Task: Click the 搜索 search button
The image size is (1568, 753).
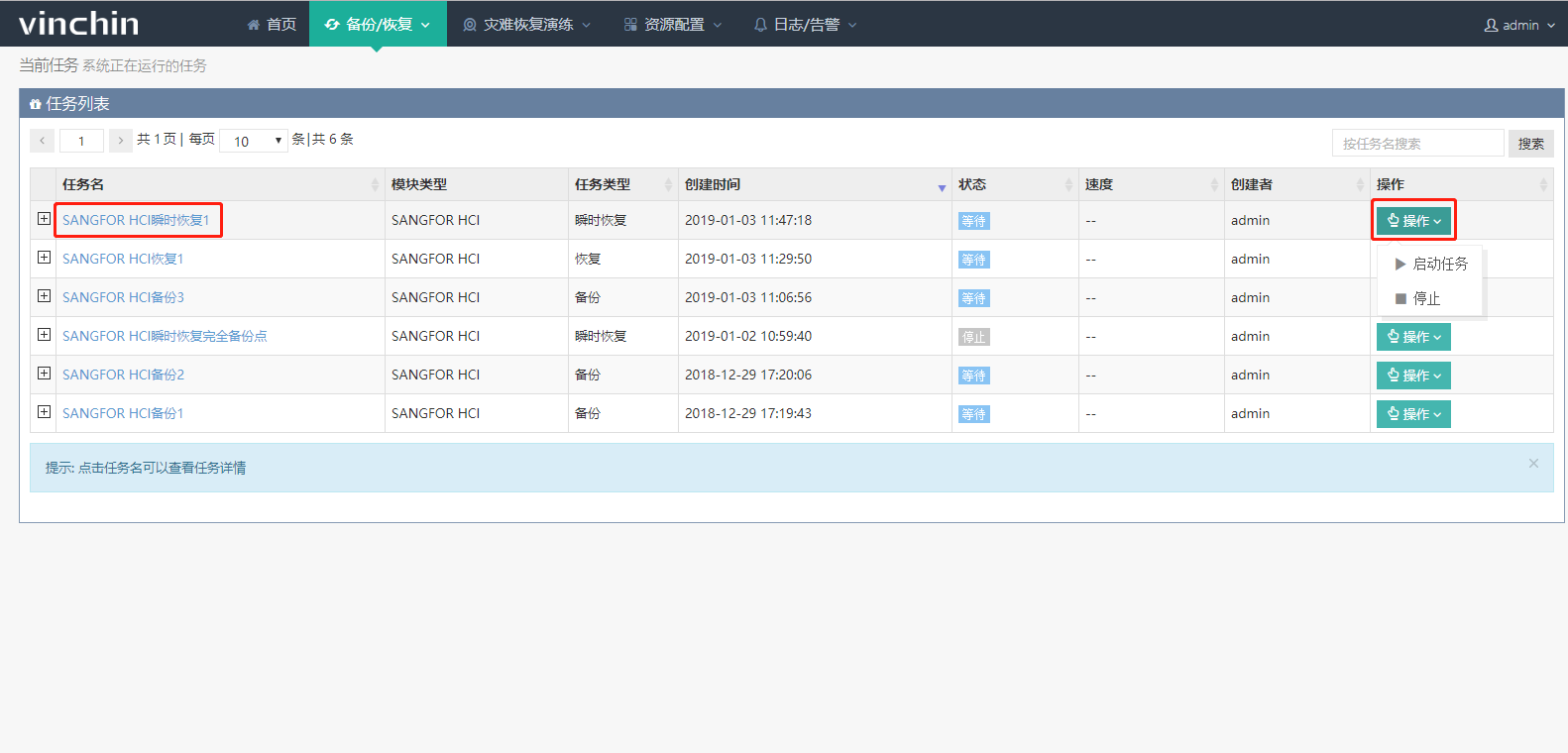Action: (x=1531, y=143)
